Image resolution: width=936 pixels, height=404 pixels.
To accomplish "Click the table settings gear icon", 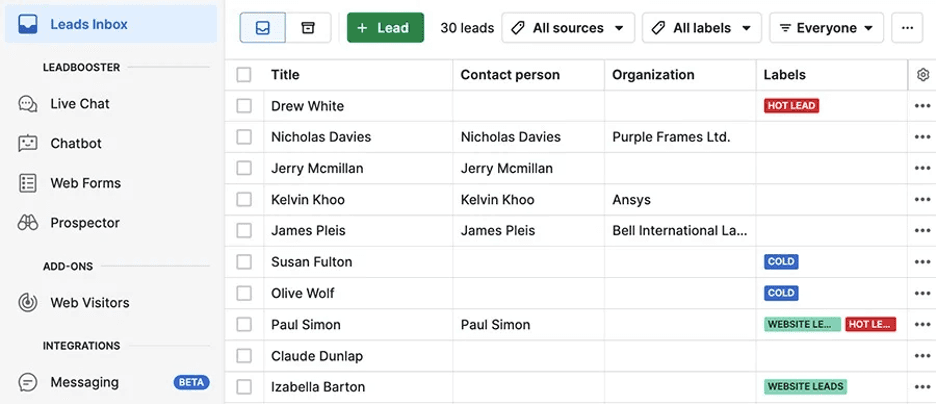I will tap(922, 75).
